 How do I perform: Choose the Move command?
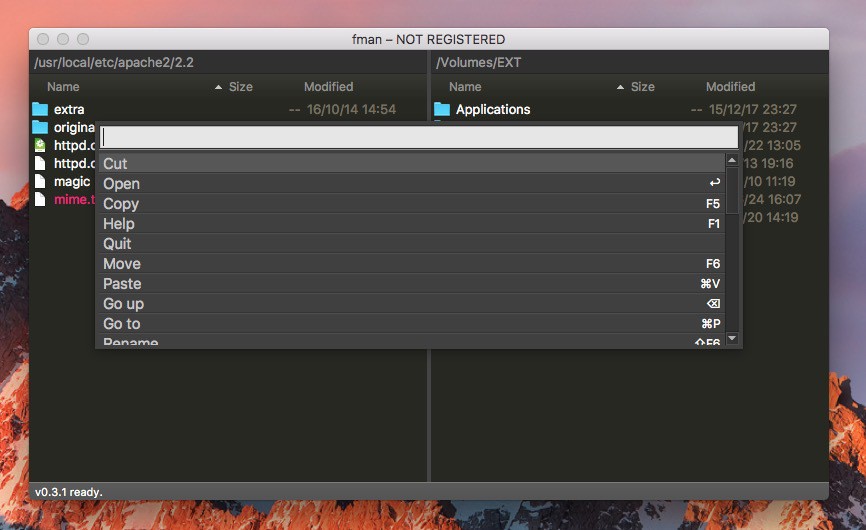(411, 263)
